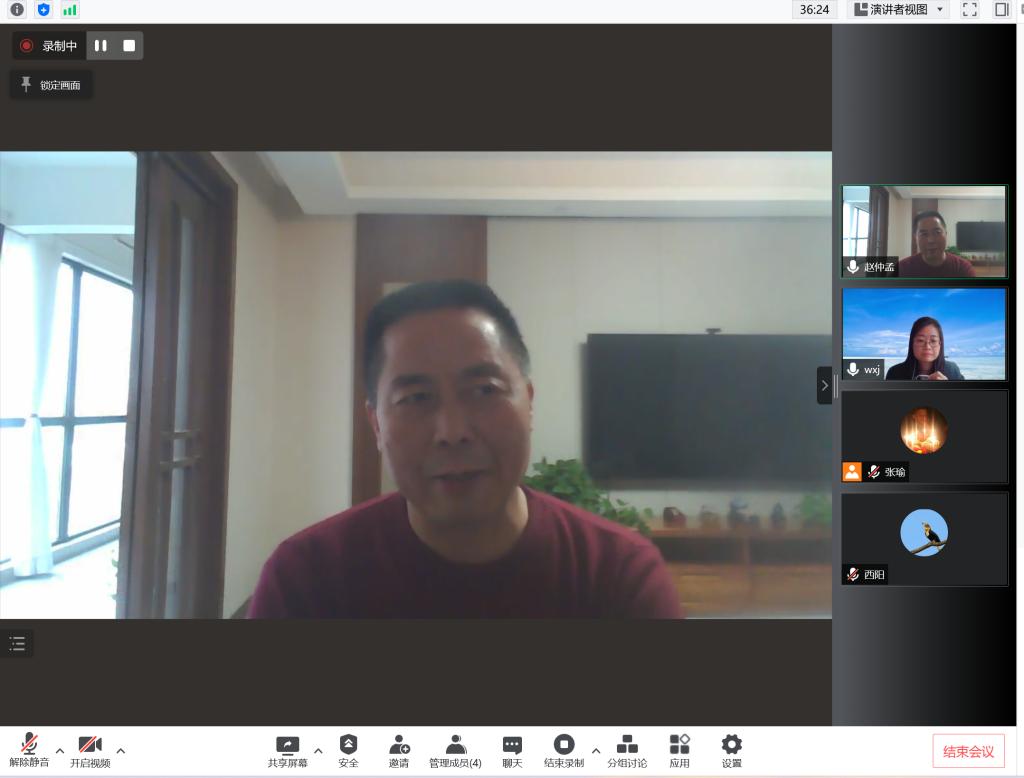This screenshot has width=1024, height=778.
Task: Click 赵仲孟 microphone icon
Action: click(x=853, y=267)
